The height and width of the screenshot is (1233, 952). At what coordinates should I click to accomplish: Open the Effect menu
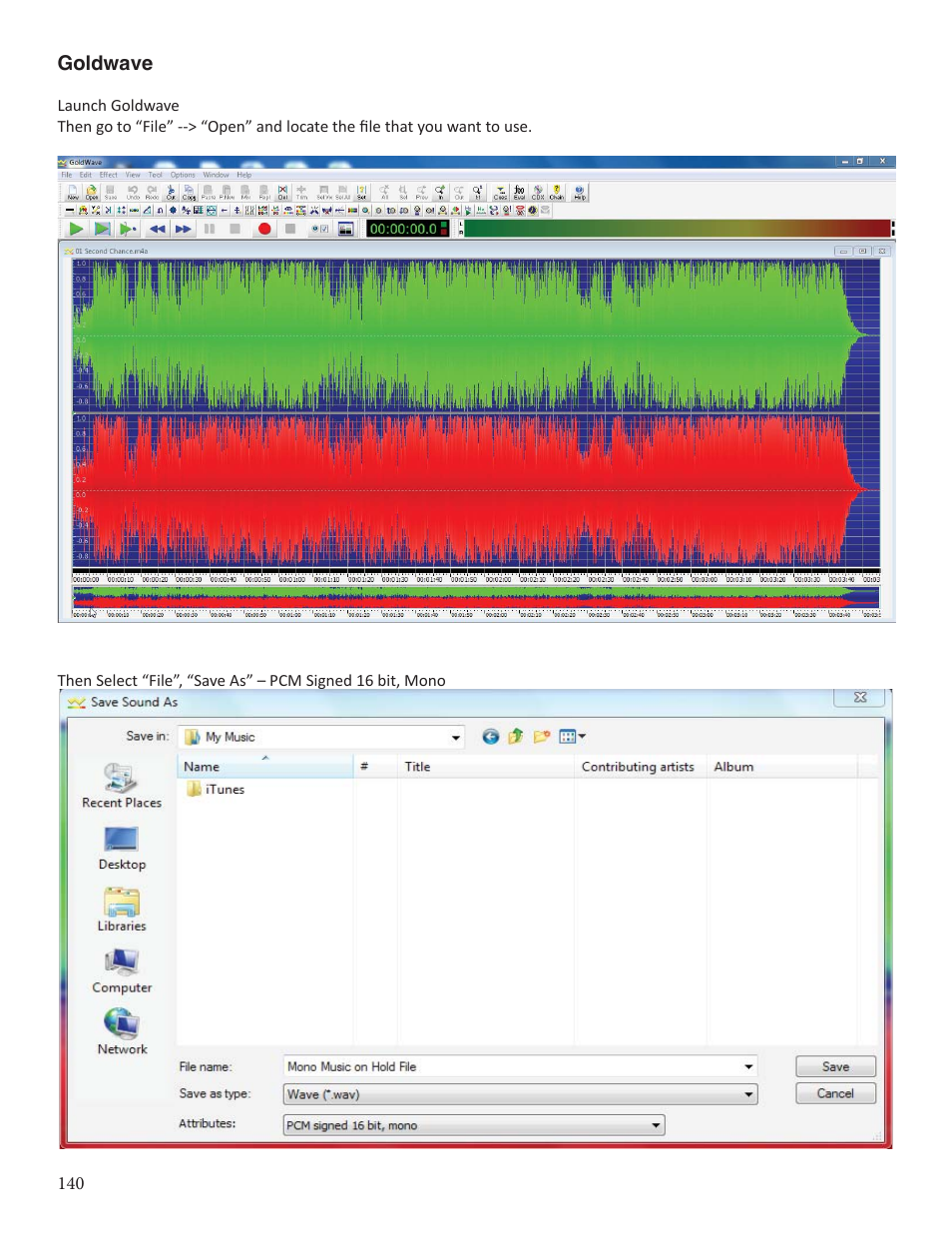pyautogui.click(x=109, y=175)
